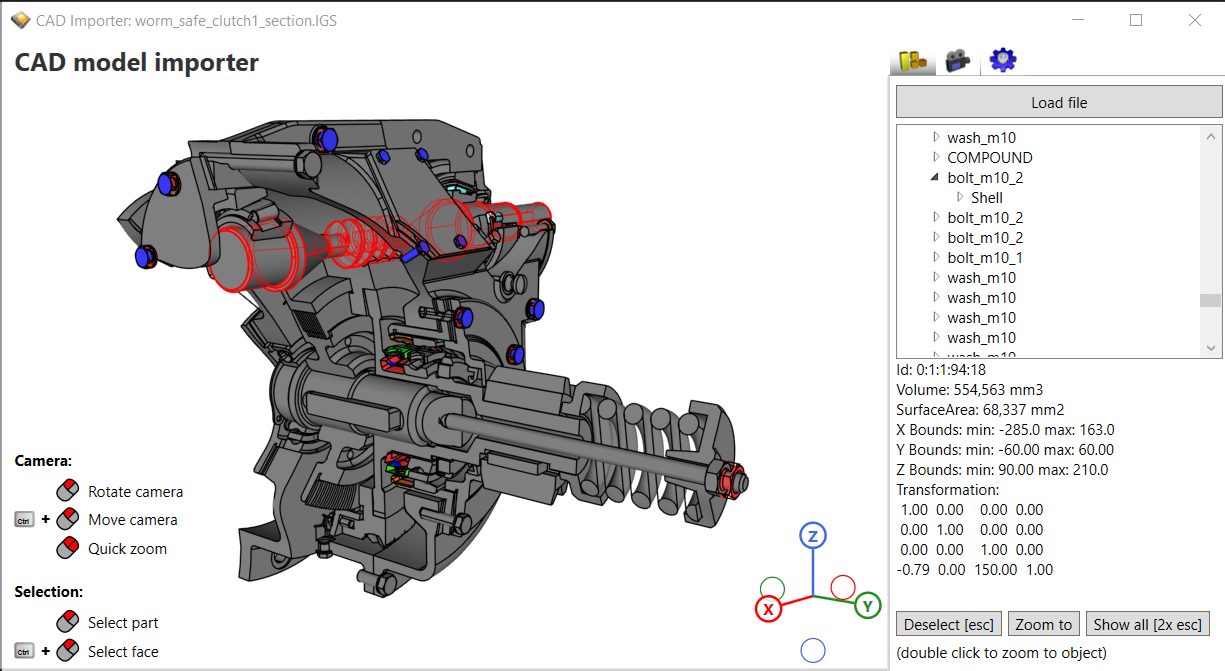Screen dimensions: 1225x671
Task: Open the video camera animation tab
Action: [957, 59]
